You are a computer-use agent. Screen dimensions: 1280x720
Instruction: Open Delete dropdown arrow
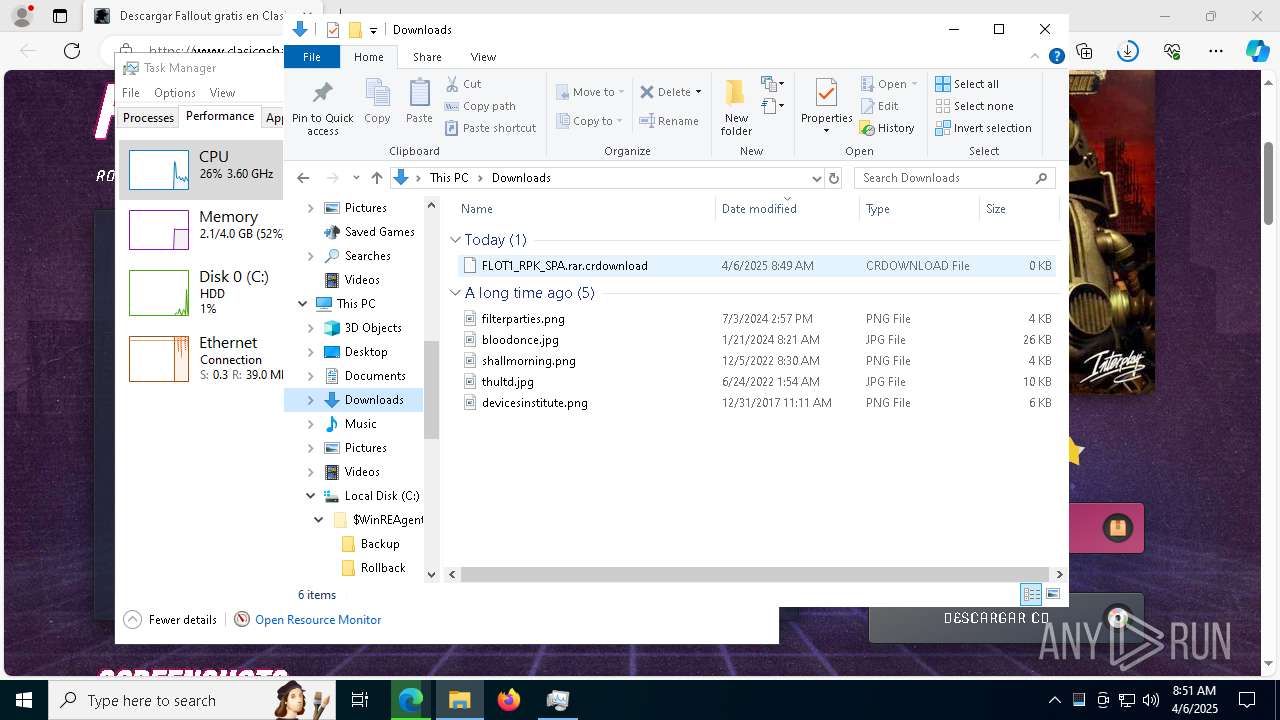tap(698, 92)
